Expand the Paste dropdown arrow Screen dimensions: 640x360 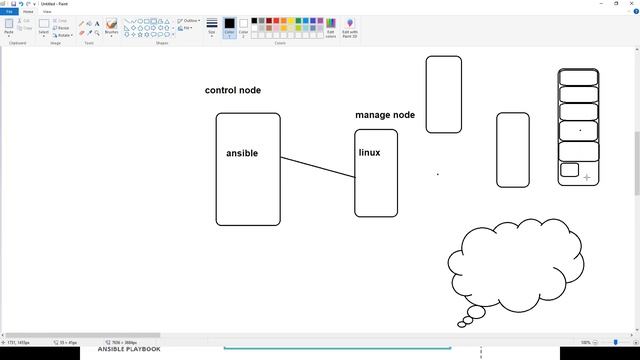(x=9, y=36)
